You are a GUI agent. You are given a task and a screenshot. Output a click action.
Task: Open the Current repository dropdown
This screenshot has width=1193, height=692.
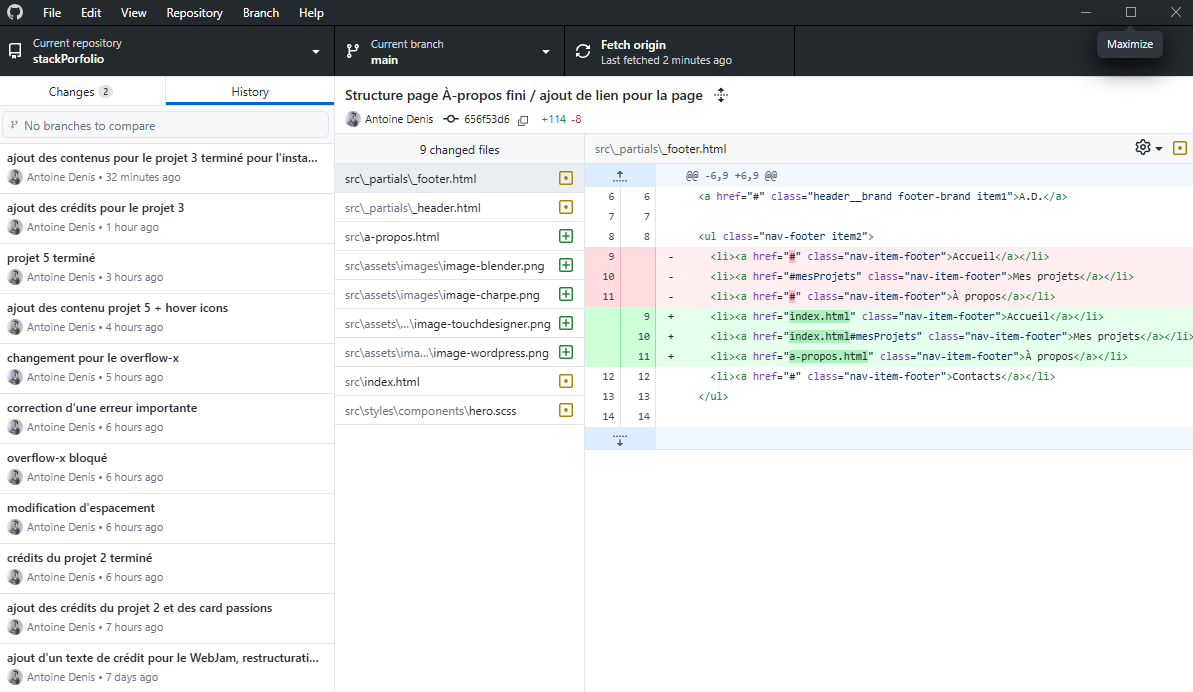pos(167,51)
